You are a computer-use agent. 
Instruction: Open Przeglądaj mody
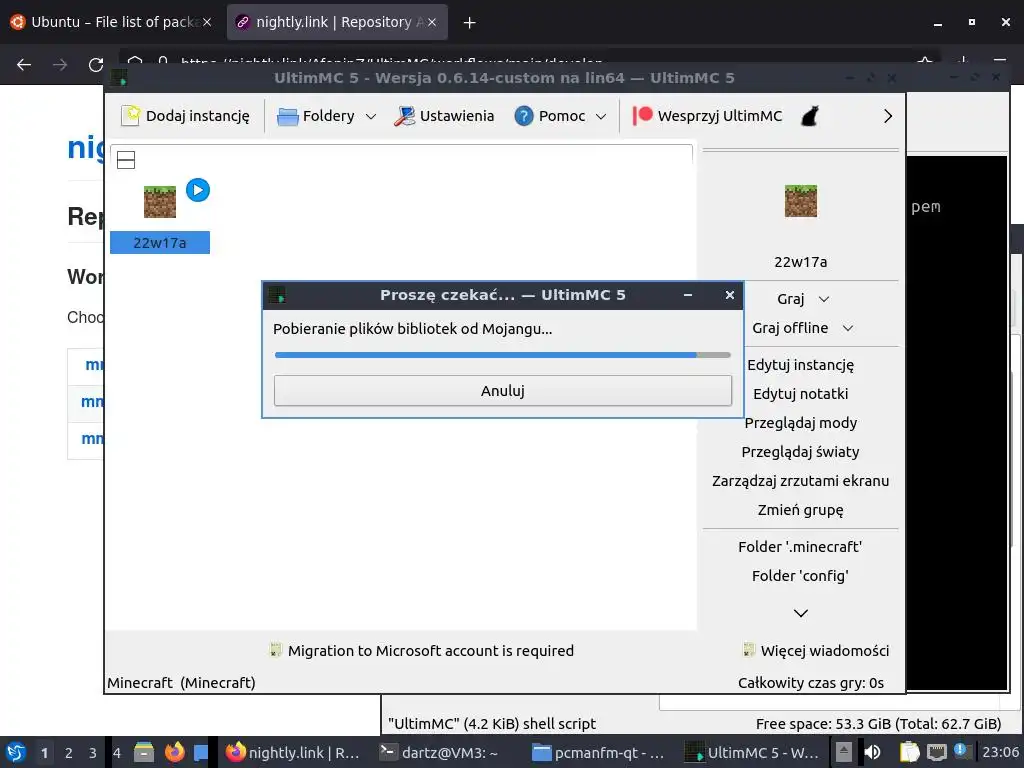pos(801,423)
